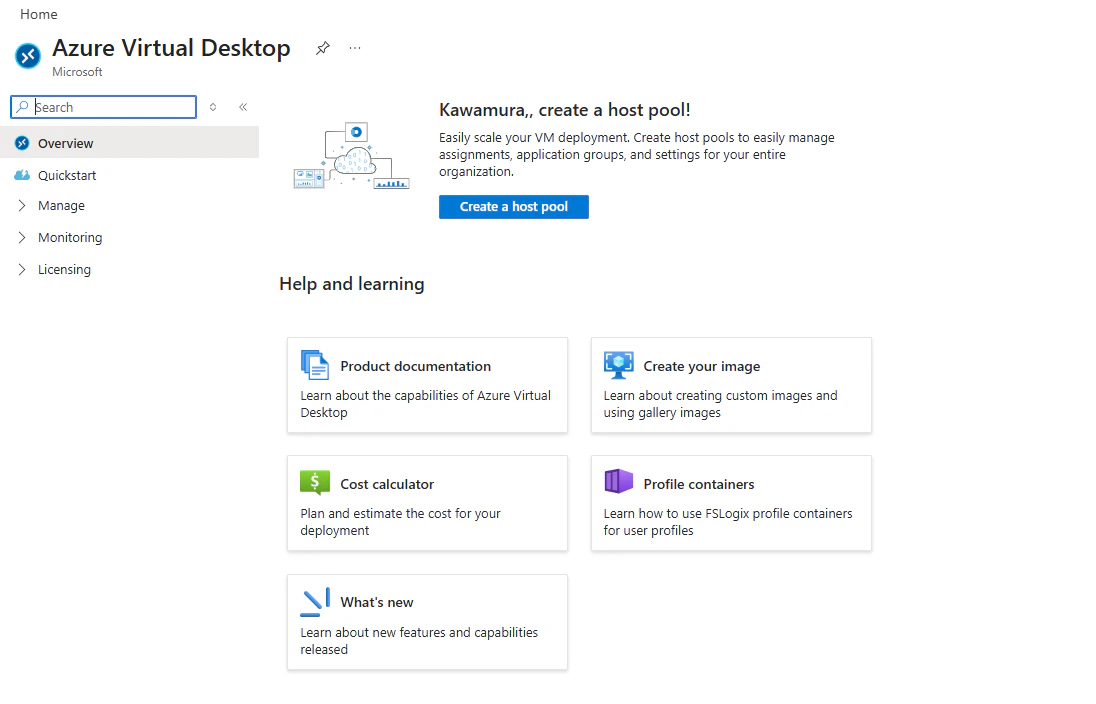Open the Cost calculator card title
Screen dimensions: 1096x704
point(387,484)
